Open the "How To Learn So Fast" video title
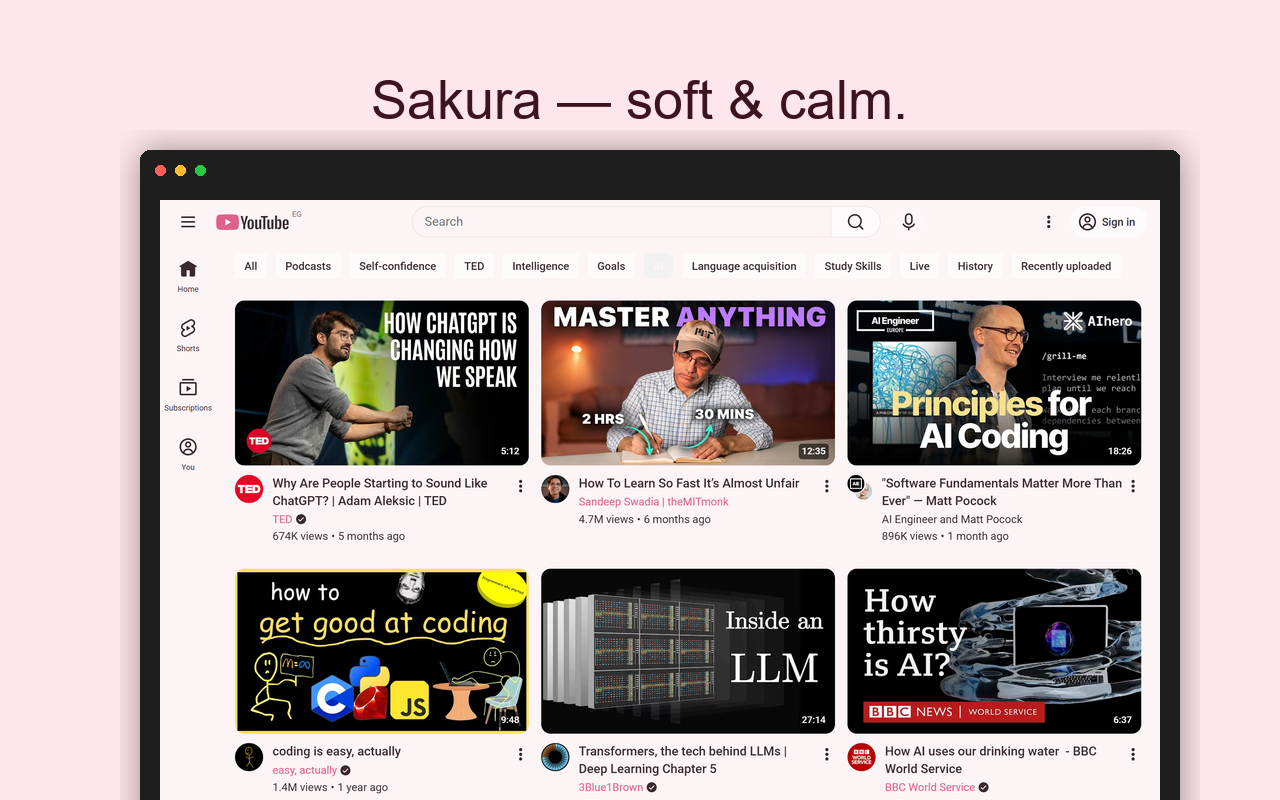 pos(689,483)
